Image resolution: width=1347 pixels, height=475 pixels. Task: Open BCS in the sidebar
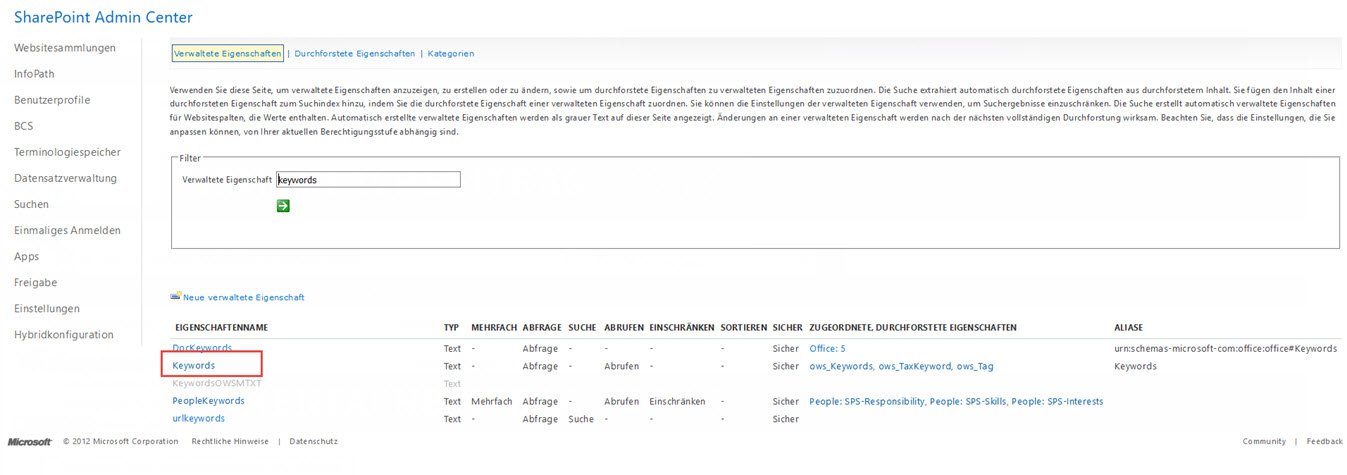[24, 126]
